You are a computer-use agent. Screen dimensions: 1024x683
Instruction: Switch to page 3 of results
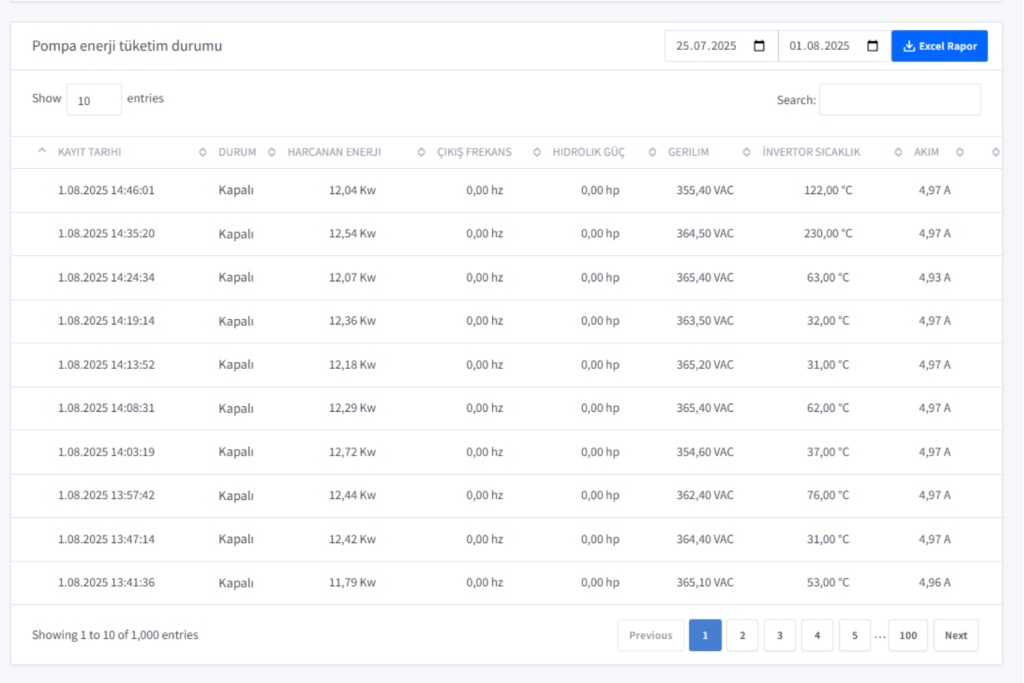779,635
